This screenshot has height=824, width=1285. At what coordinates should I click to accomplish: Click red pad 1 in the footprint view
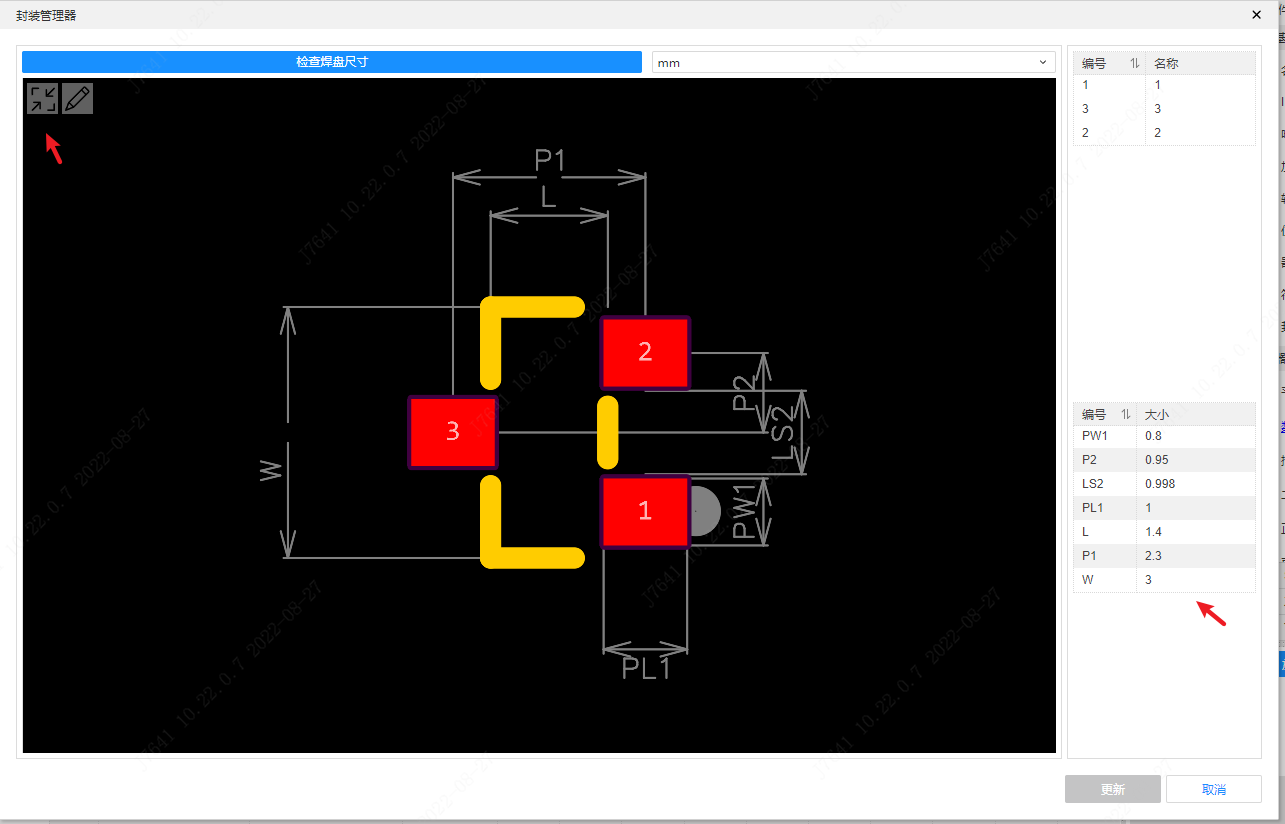[645, 512]
